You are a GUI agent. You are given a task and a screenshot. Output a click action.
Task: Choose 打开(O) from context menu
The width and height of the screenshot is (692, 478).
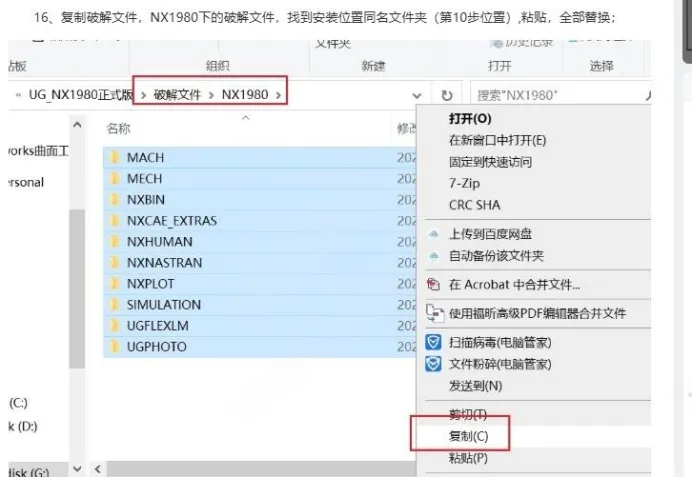point(470,119)
